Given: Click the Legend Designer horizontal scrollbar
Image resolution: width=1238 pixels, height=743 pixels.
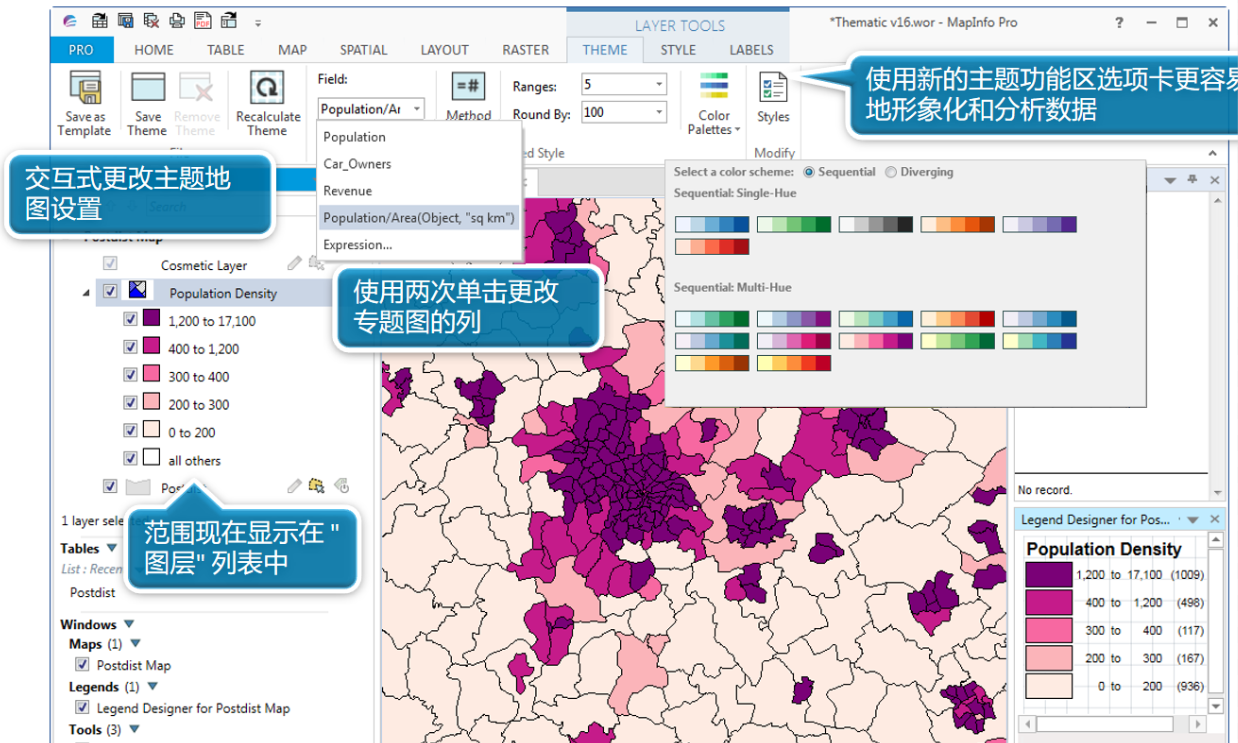Looking at the screenshot, I should click(1112, 725).
